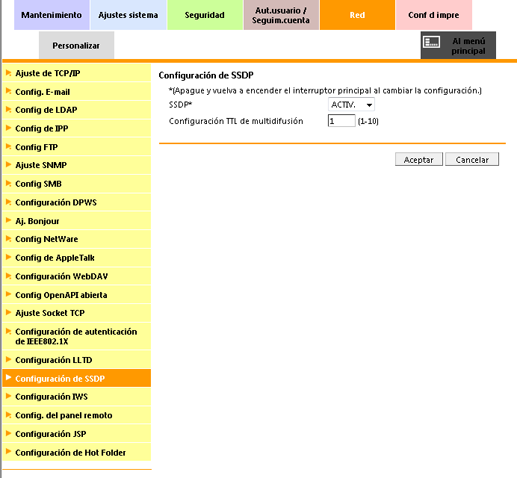Open Configuración de Hot Folder
Screen dimensions: 517x478
click(77, 452)
